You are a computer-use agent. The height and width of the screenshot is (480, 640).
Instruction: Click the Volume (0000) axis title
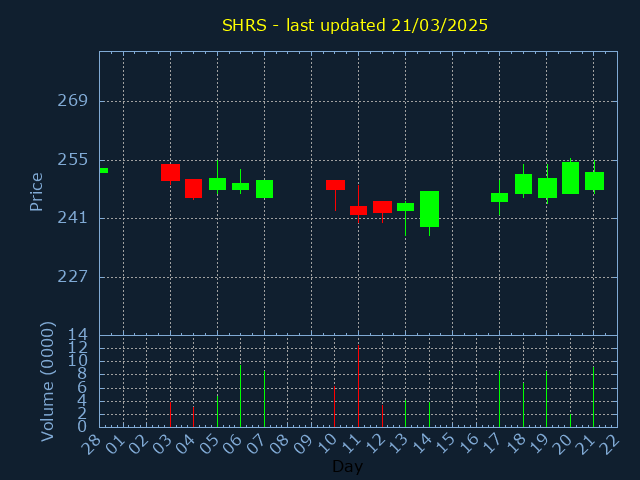47,382
